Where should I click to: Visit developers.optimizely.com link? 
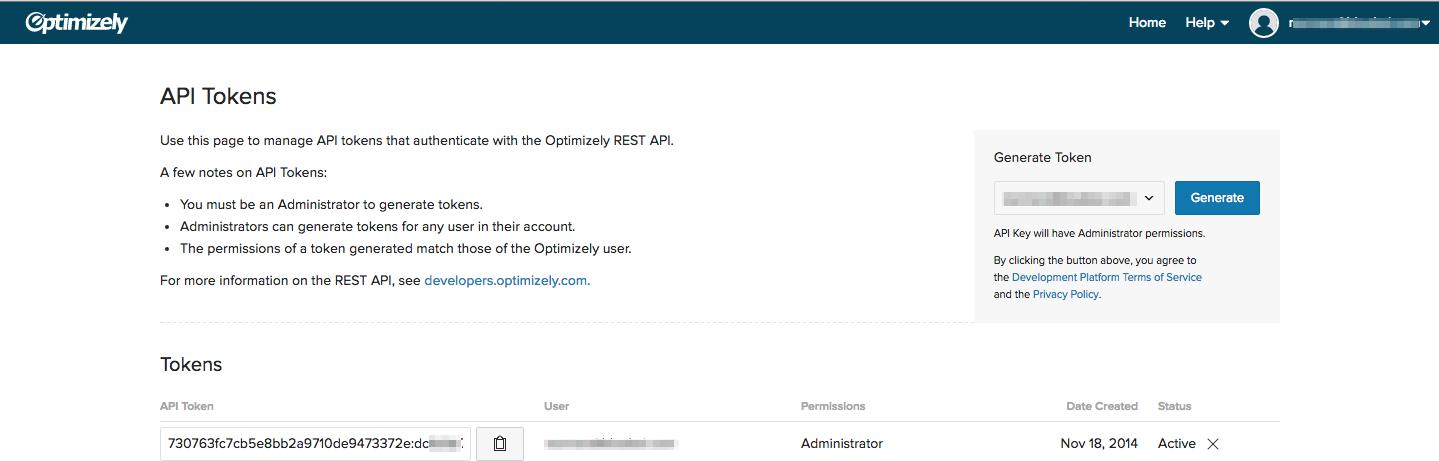point(505,281)
